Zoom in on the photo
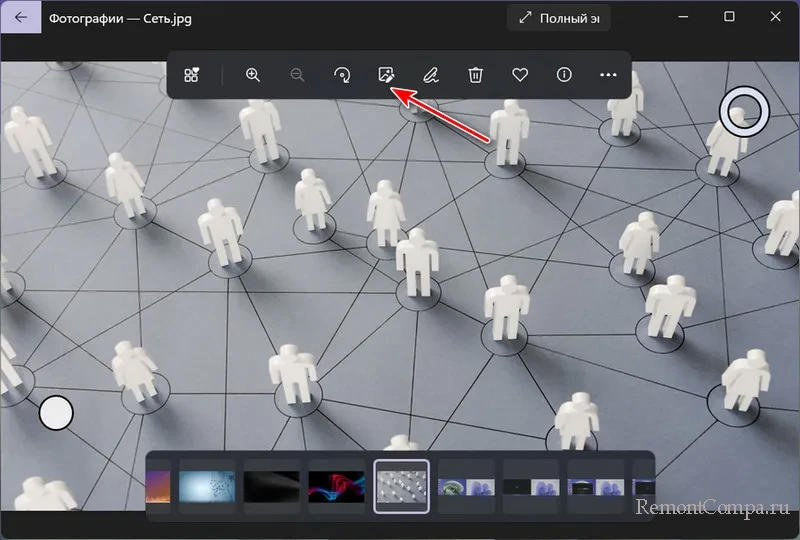800x540 pixels. tap(253, 75)
